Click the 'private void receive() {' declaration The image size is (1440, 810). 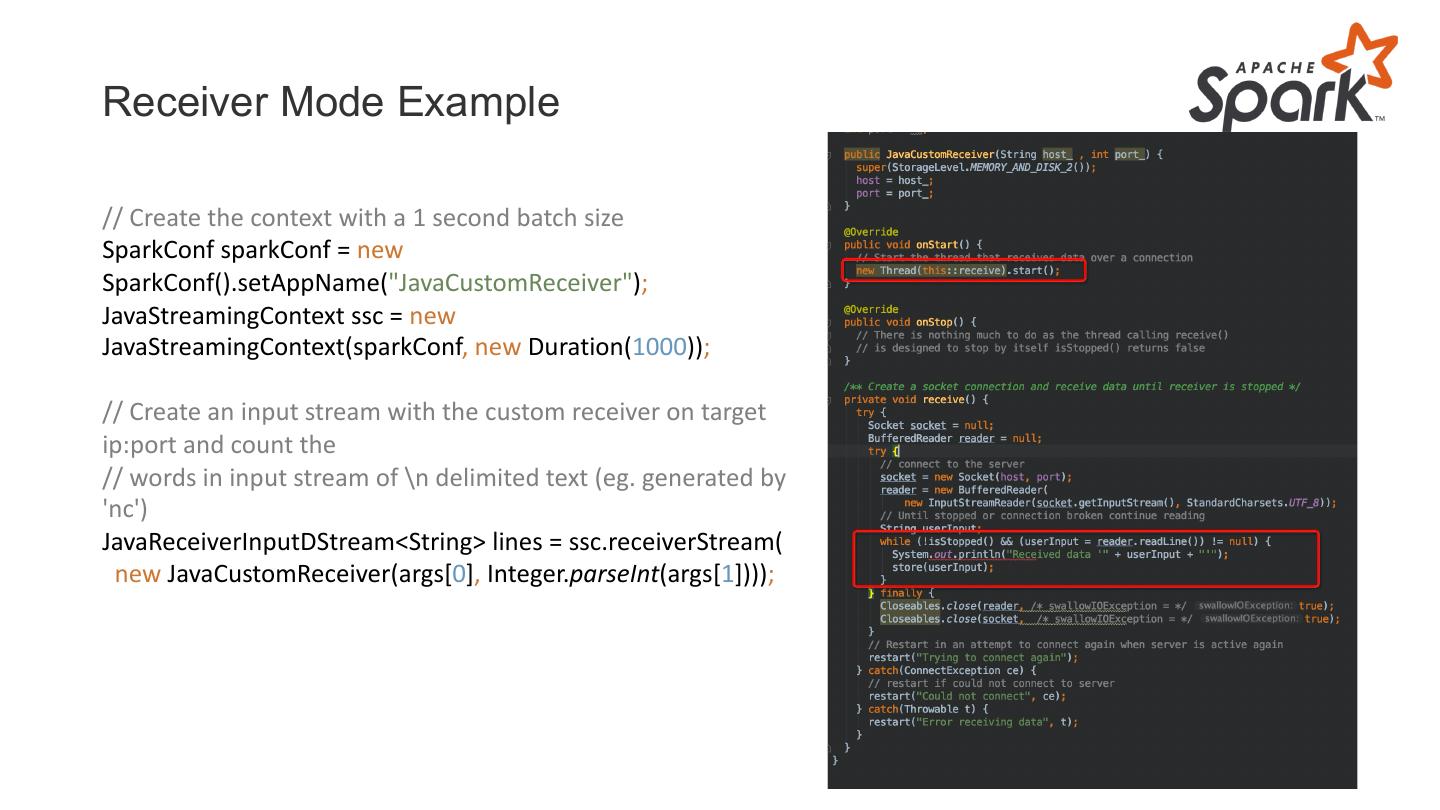(916, 399)
